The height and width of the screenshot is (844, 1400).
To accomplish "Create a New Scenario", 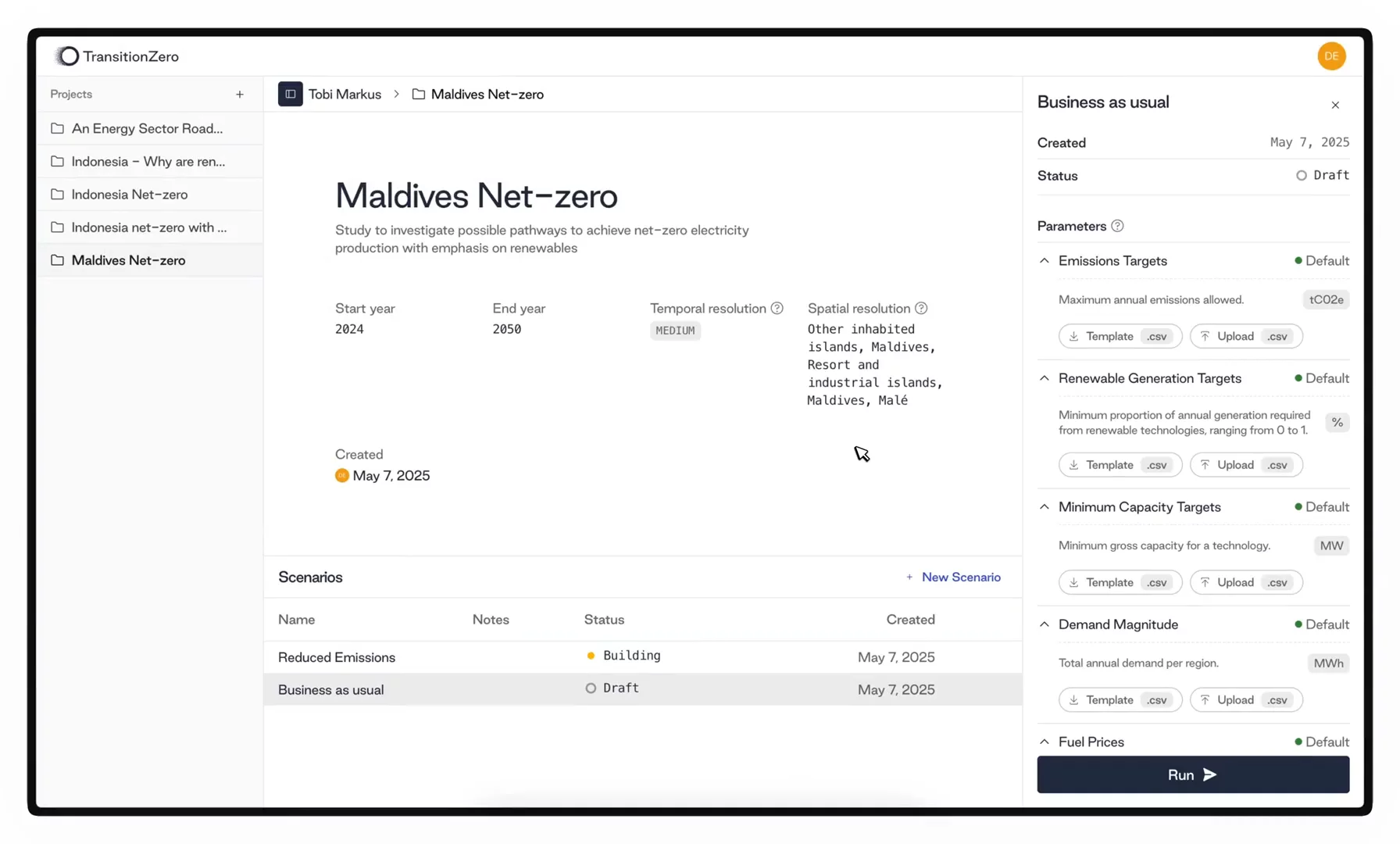I will coord(953,578).
